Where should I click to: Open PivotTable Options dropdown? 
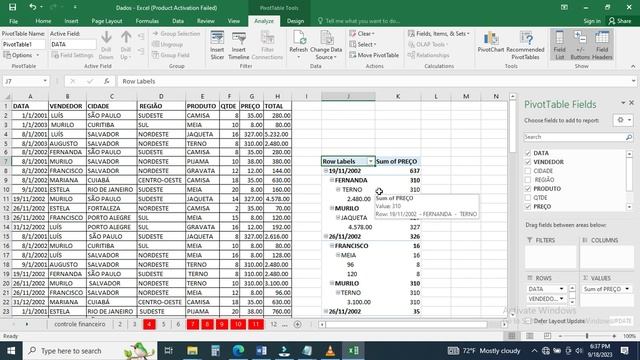point(22,55)
